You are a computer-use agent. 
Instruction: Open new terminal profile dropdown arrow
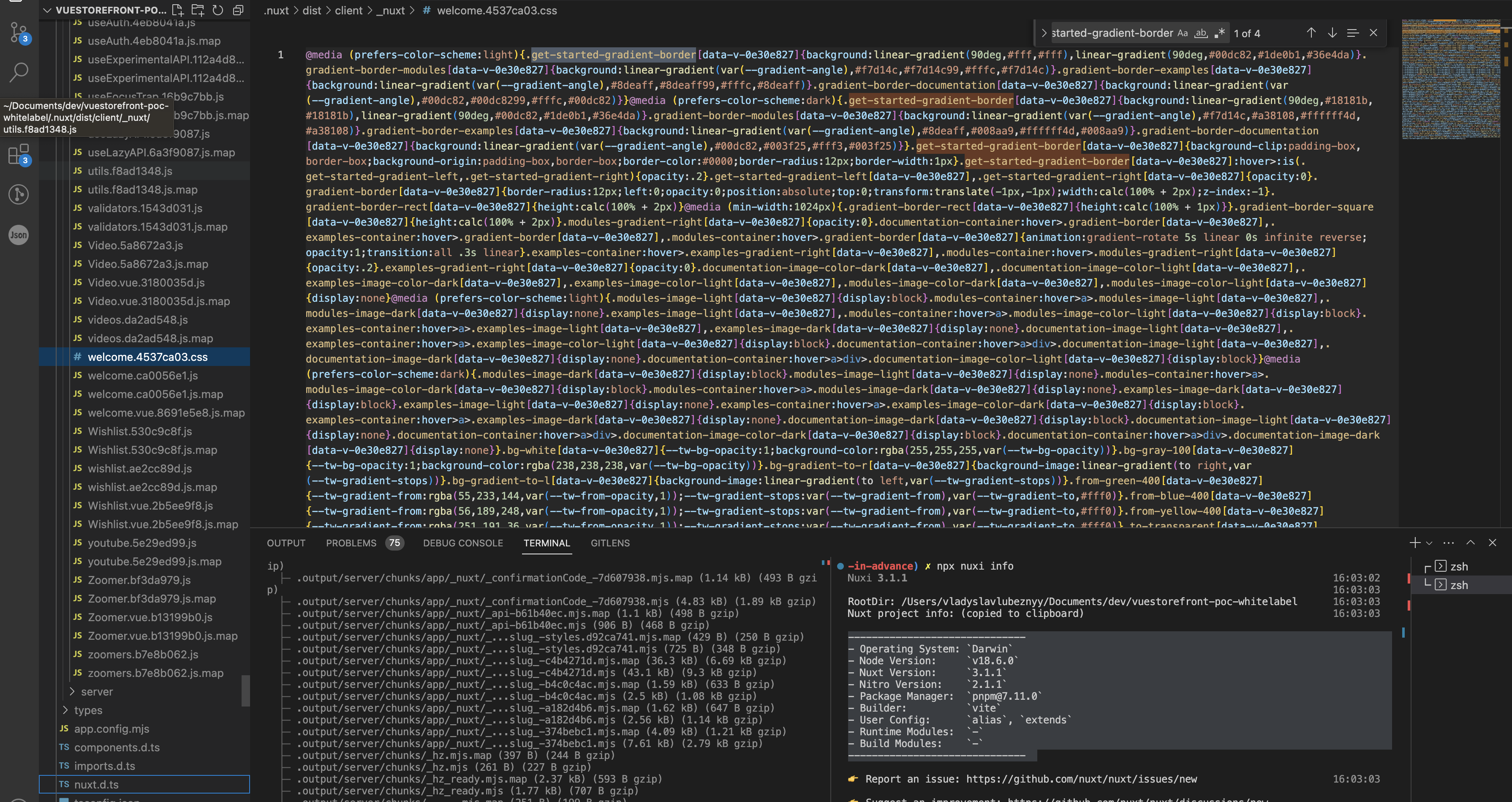click(1429, 543)
